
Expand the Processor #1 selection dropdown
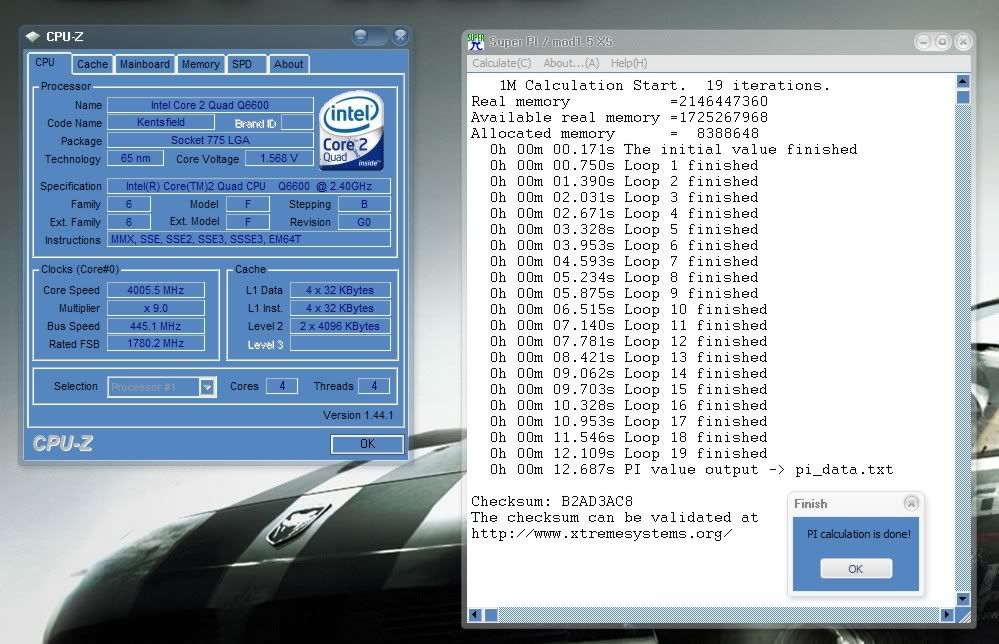[x=207, y=387]
